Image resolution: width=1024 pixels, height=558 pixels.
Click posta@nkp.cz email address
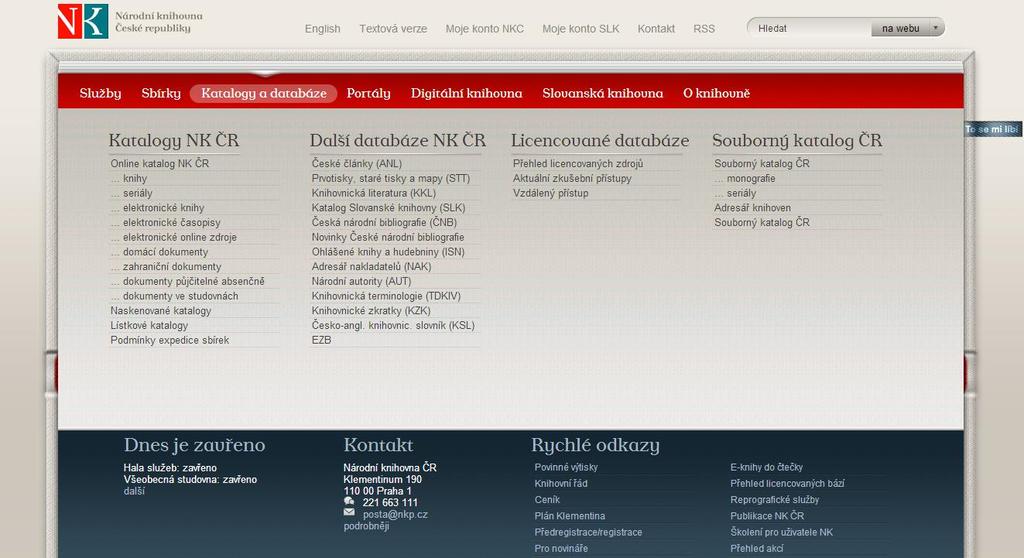395,514
